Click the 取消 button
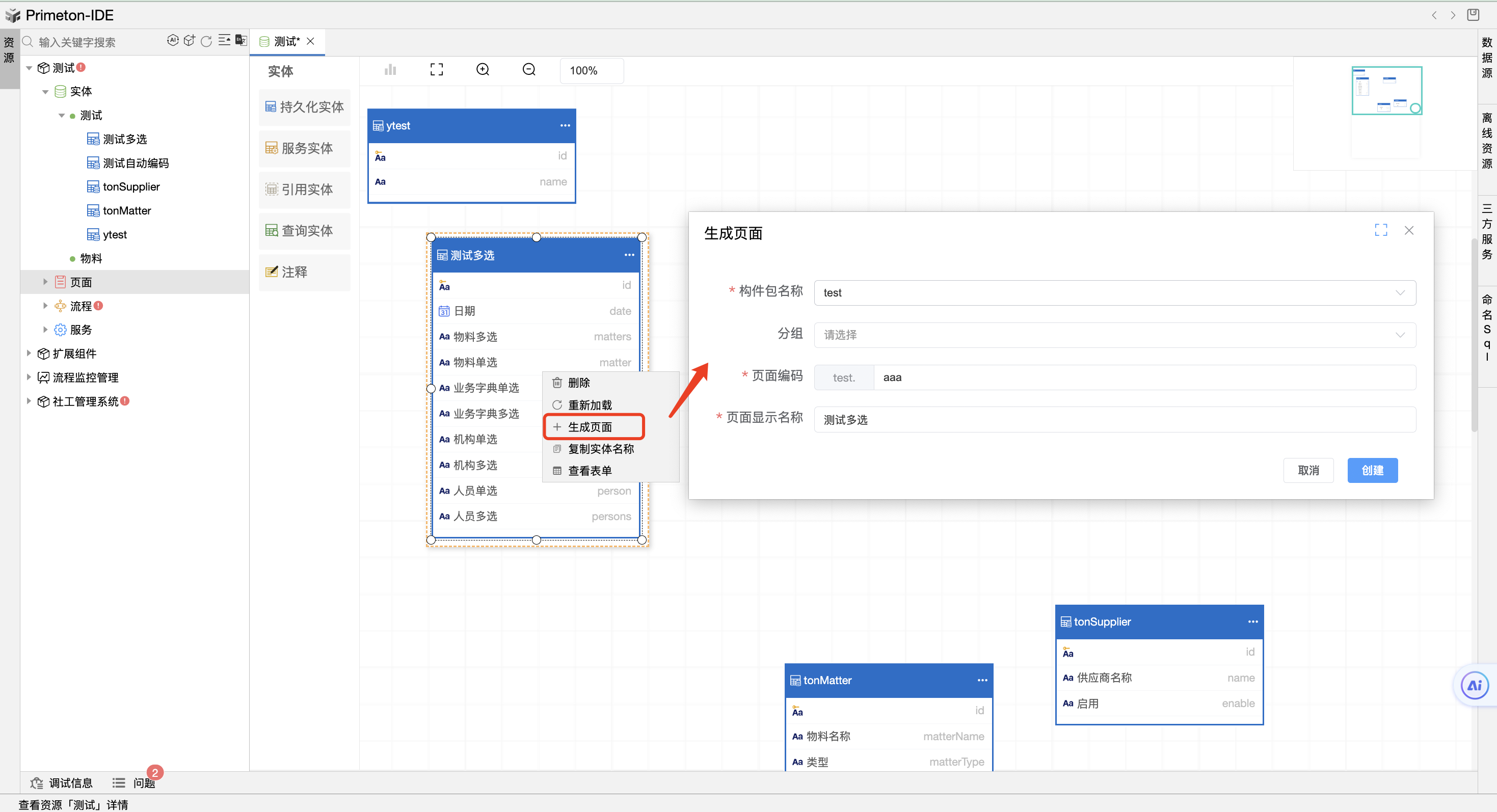This screenshot has width=1497, height=812. pos(1308,471)
